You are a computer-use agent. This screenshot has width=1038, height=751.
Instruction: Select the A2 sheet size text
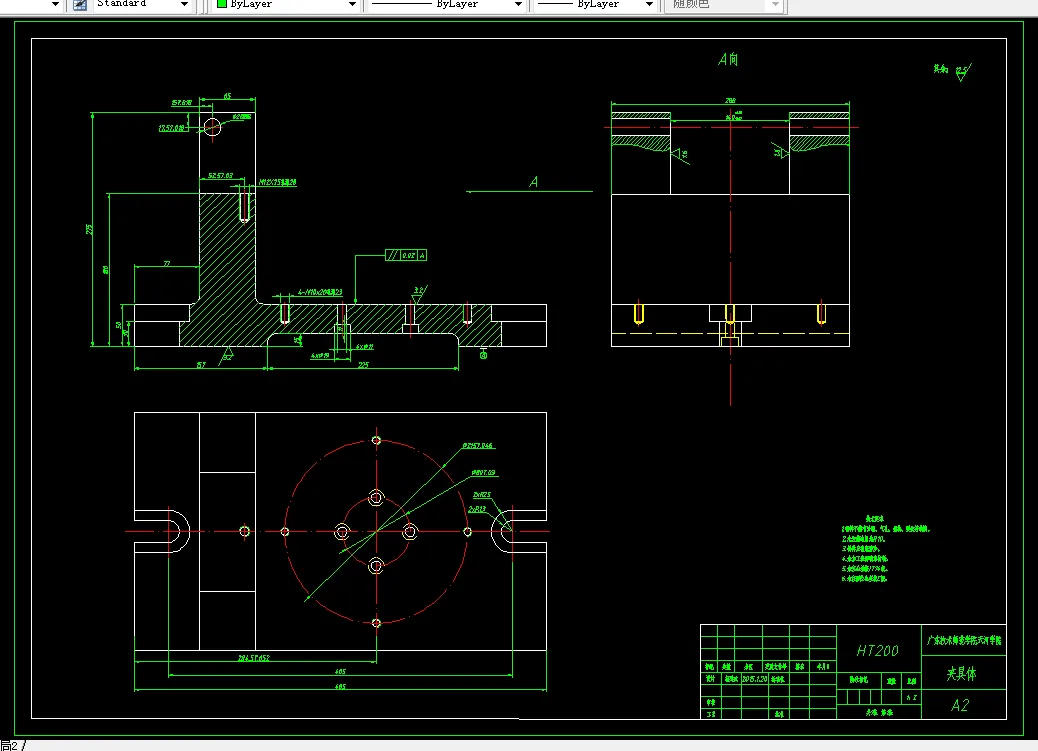960,705
